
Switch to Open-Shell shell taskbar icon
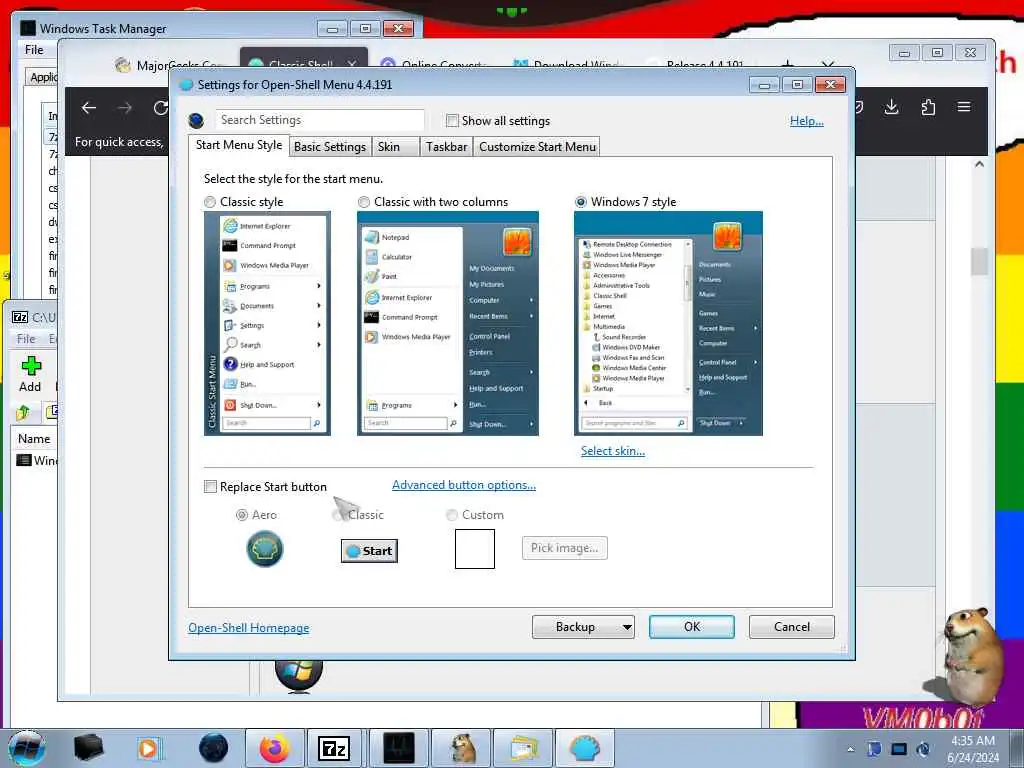584,748
